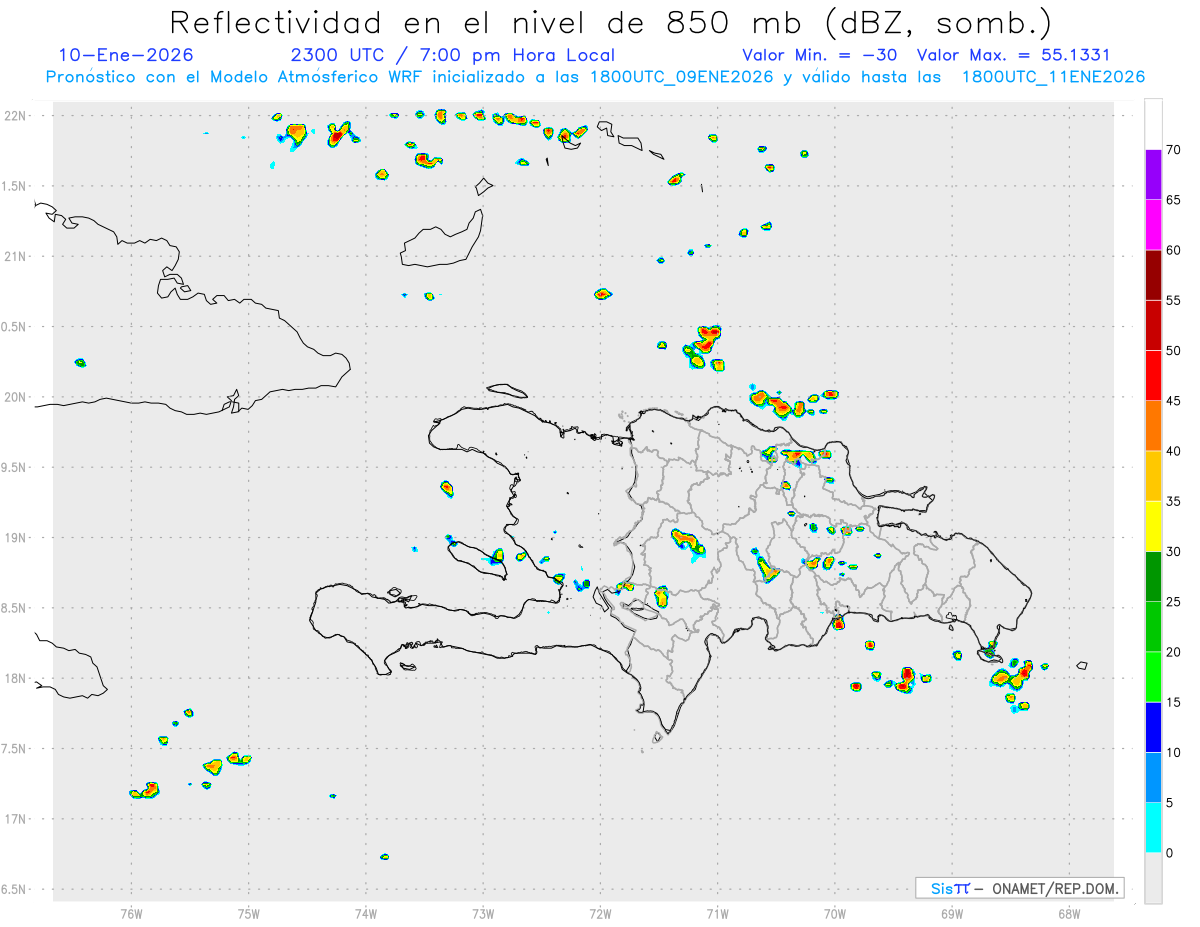Viewport: 1200px width, 927px height.
Task: Click the longitude axis label "70W"
Action: pyautogui.click(x=835, y=913)
